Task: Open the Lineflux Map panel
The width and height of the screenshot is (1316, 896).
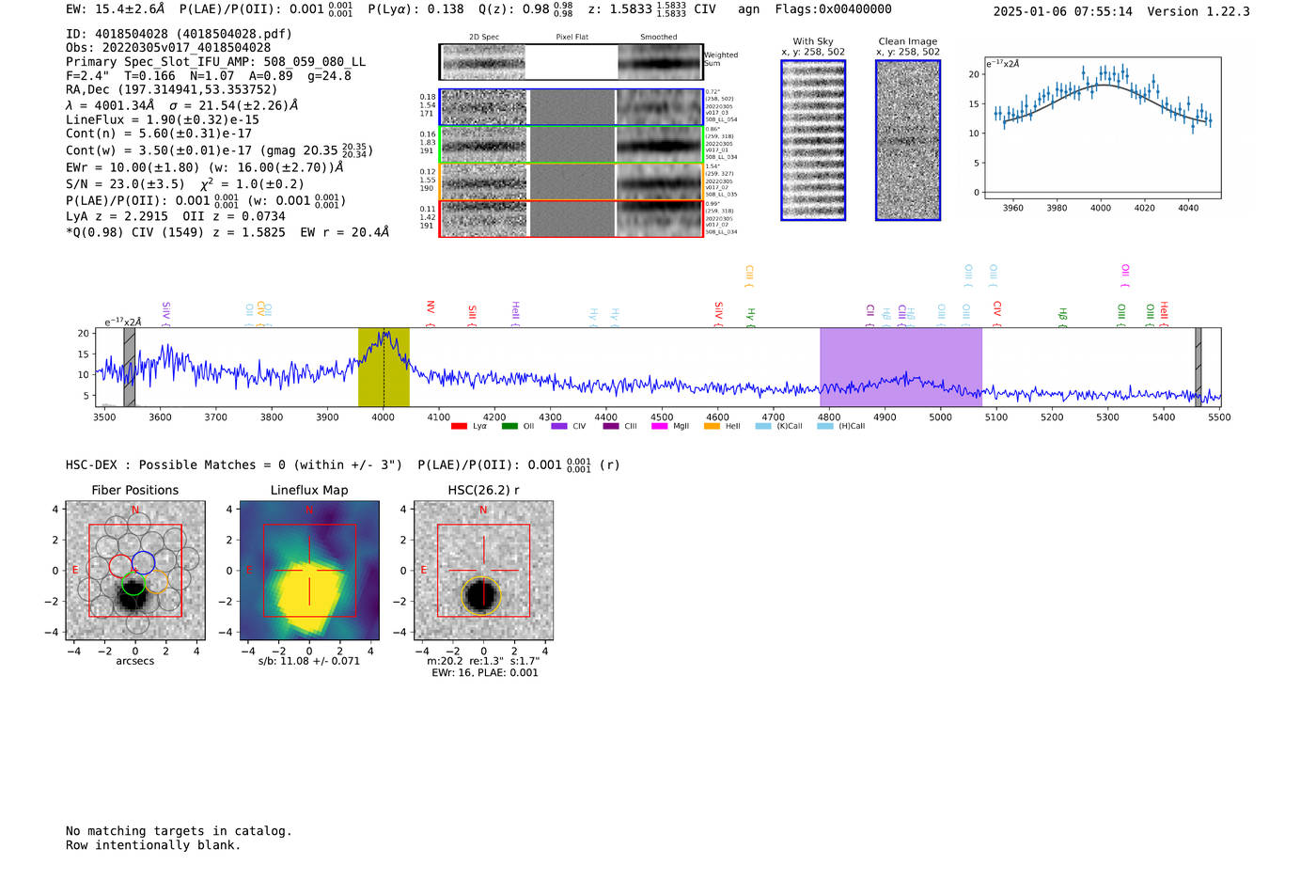Action: click(x=309, y=571)
